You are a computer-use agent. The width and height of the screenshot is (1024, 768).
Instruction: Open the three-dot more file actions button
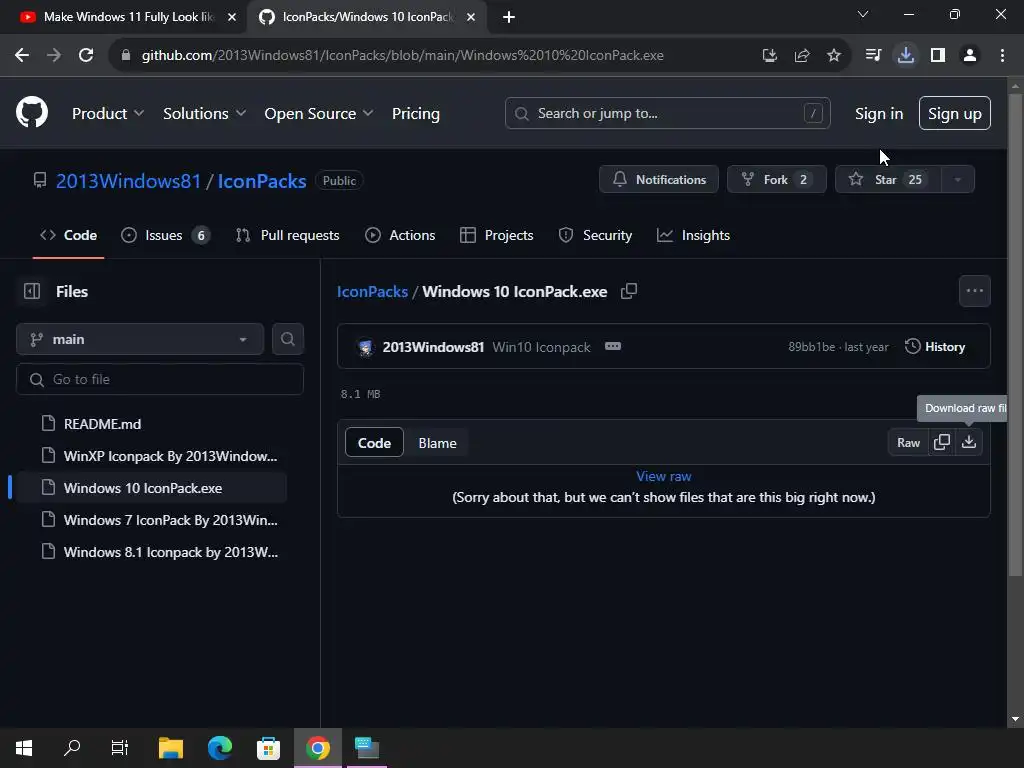pos(974,291)
